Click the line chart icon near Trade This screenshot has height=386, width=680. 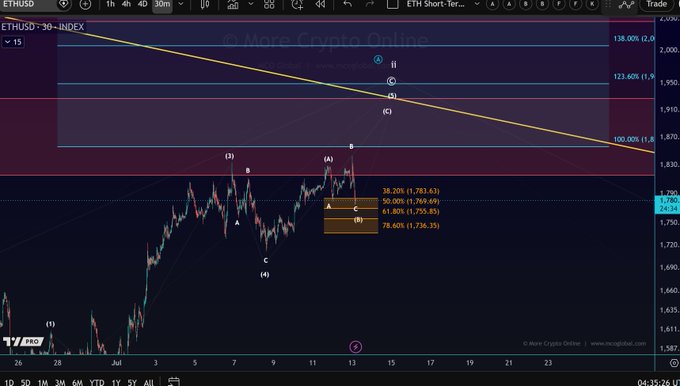point(626,4)
